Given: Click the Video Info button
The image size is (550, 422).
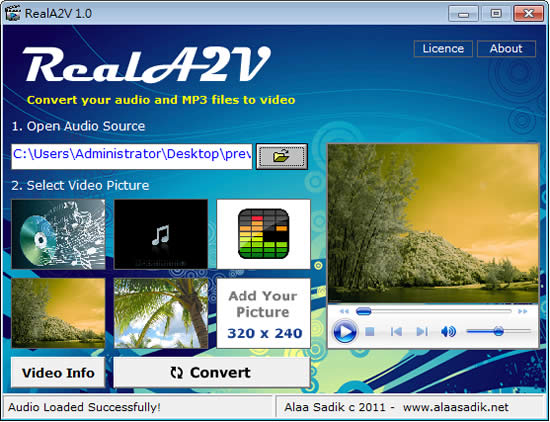Looking at the screenshot, I should tap(58, 373).
